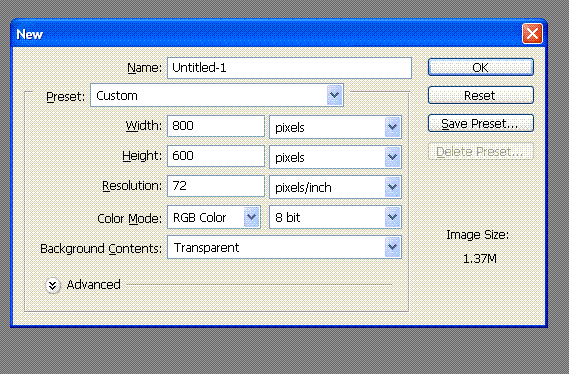Click the Background Contents label
The image size is (569, 374).
101,248
